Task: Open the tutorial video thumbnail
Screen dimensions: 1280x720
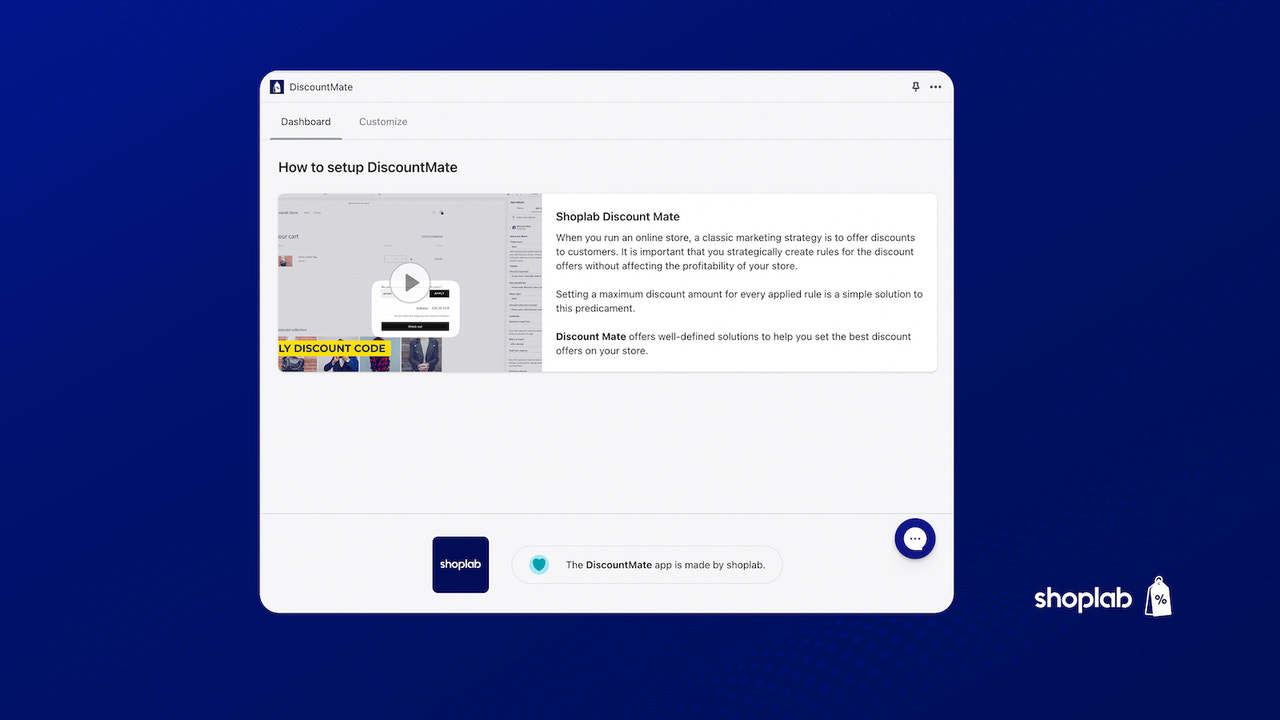Action: click(410, 281)
